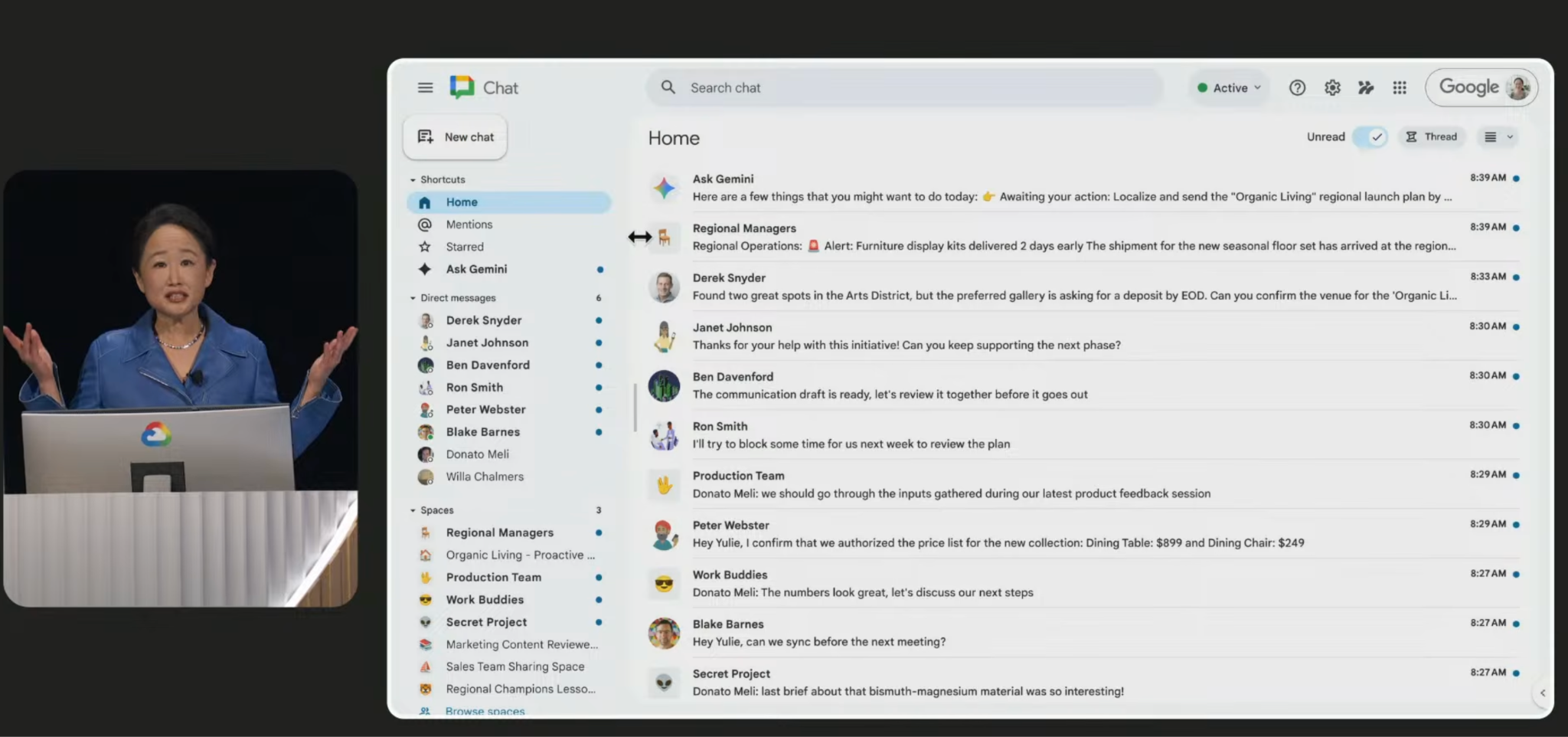
Task: Collapse the Spaces section
Action: pyautogui.click(x=413, y=510)
